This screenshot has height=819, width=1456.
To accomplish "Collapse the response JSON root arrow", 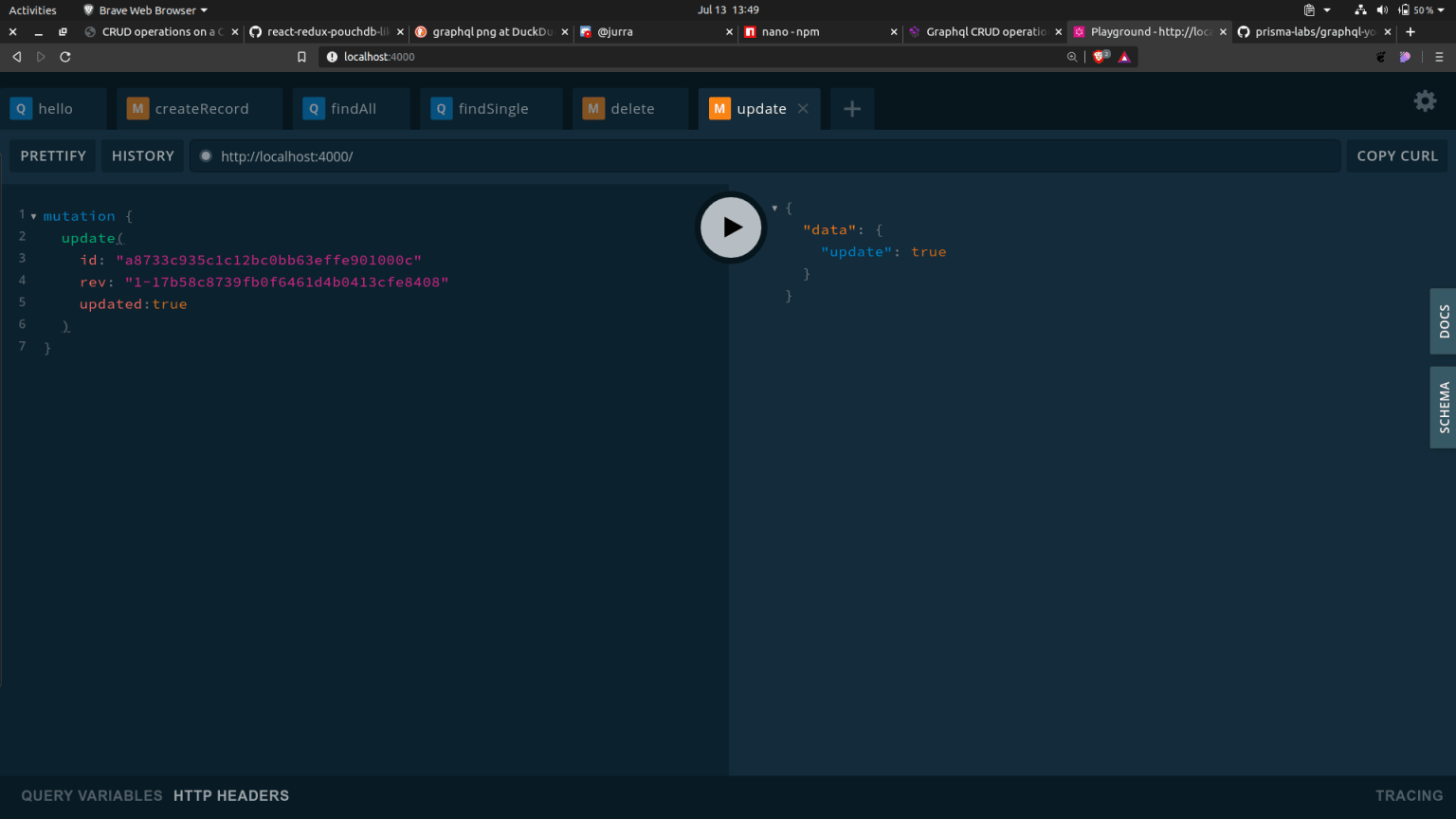I will tap(774, 209).
